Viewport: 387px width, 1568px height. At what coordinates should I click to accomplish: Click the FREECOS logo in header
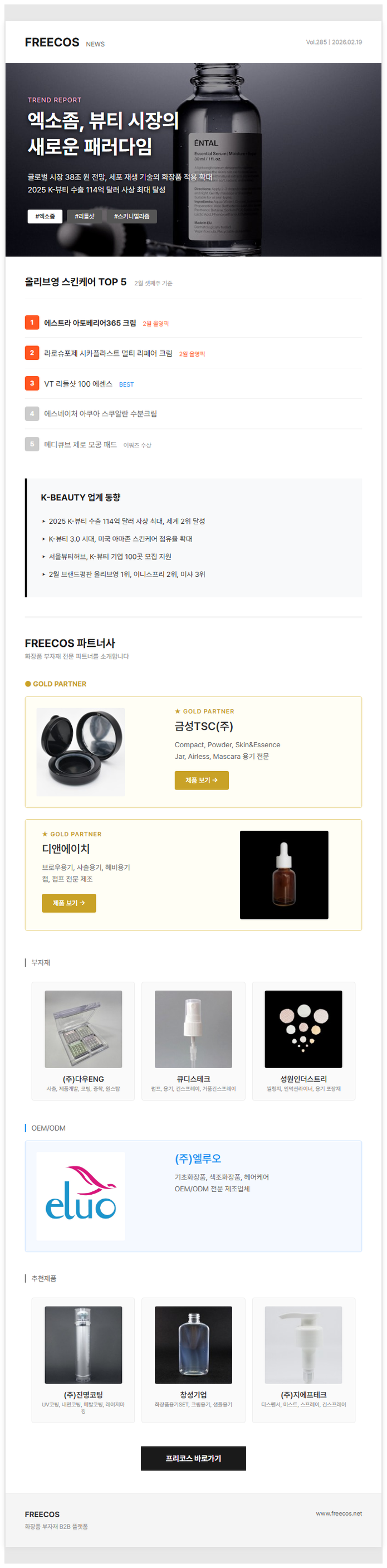point(52,42)
